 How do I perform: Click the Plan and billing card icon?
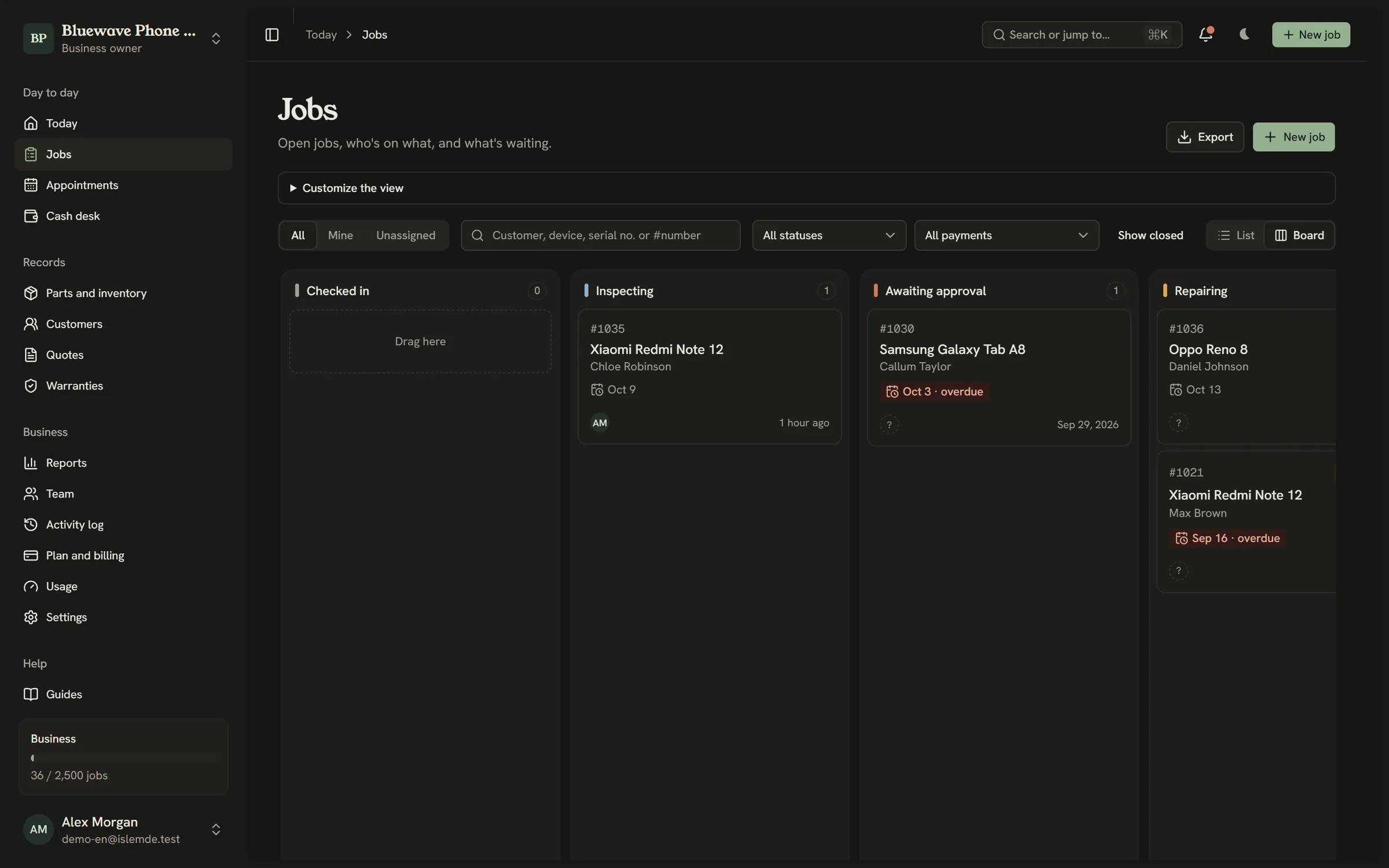pos(31,556)
